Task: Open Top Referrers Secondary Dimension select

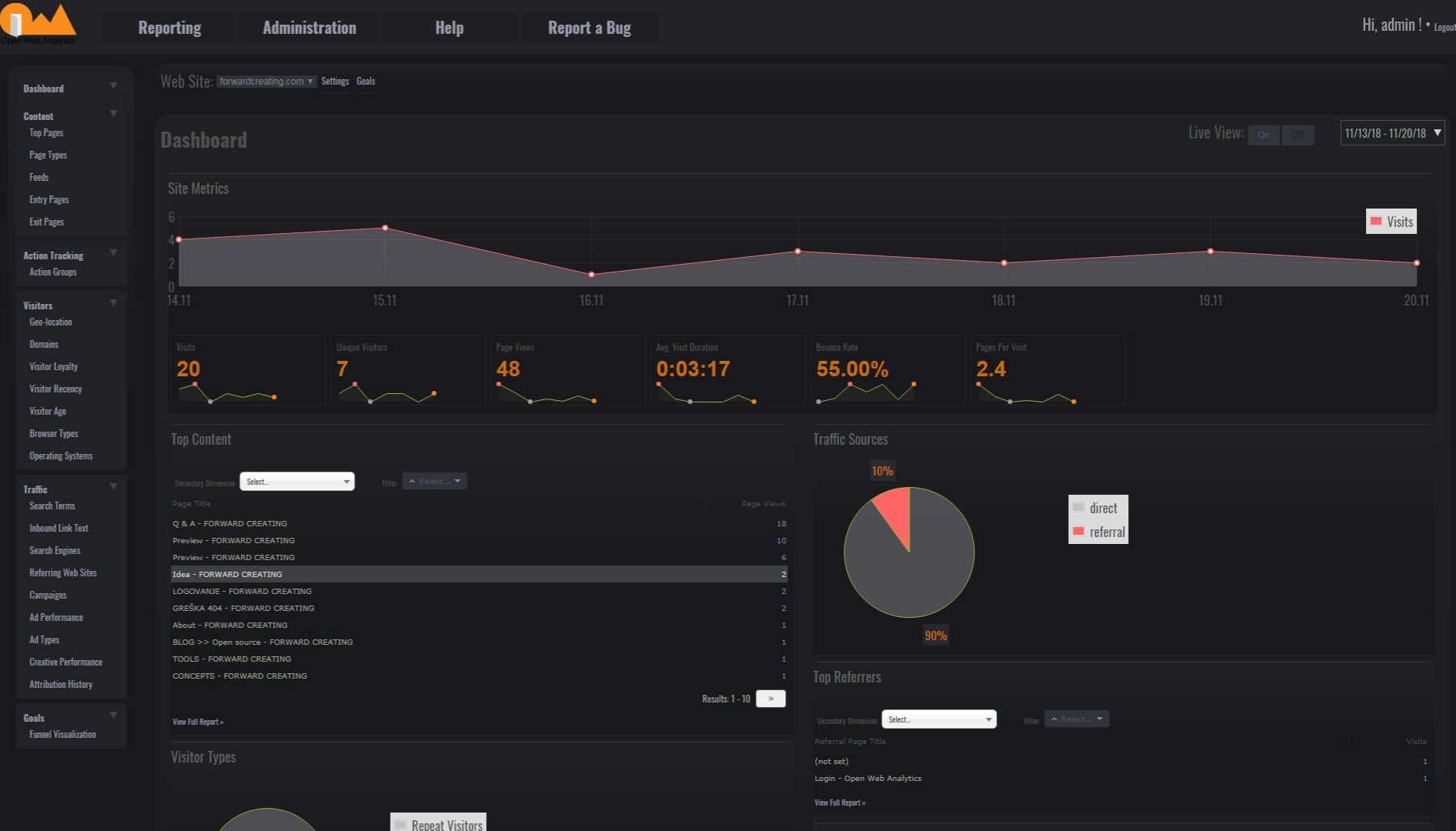Action: (x=939, y=719)
